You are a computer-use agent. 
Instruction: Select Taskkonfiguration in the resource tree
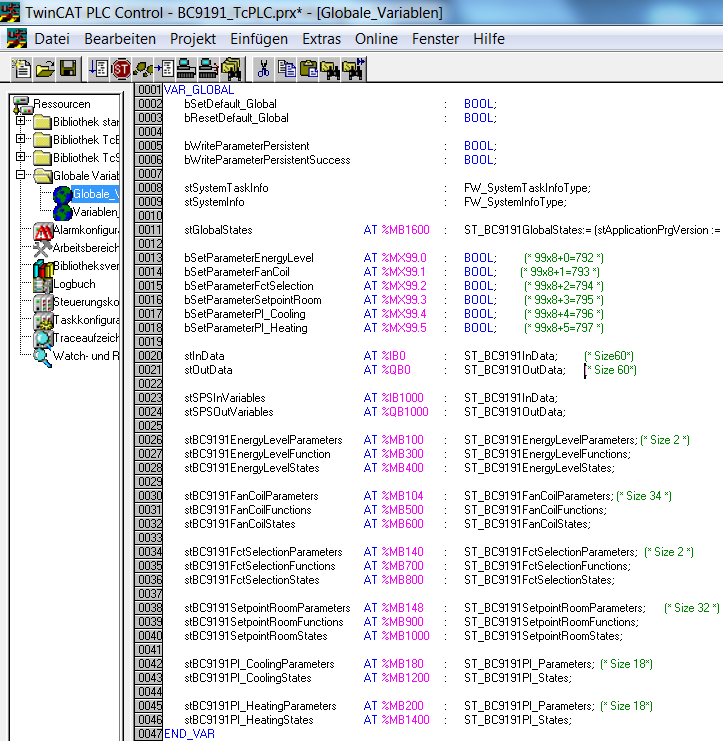point(85,320)
